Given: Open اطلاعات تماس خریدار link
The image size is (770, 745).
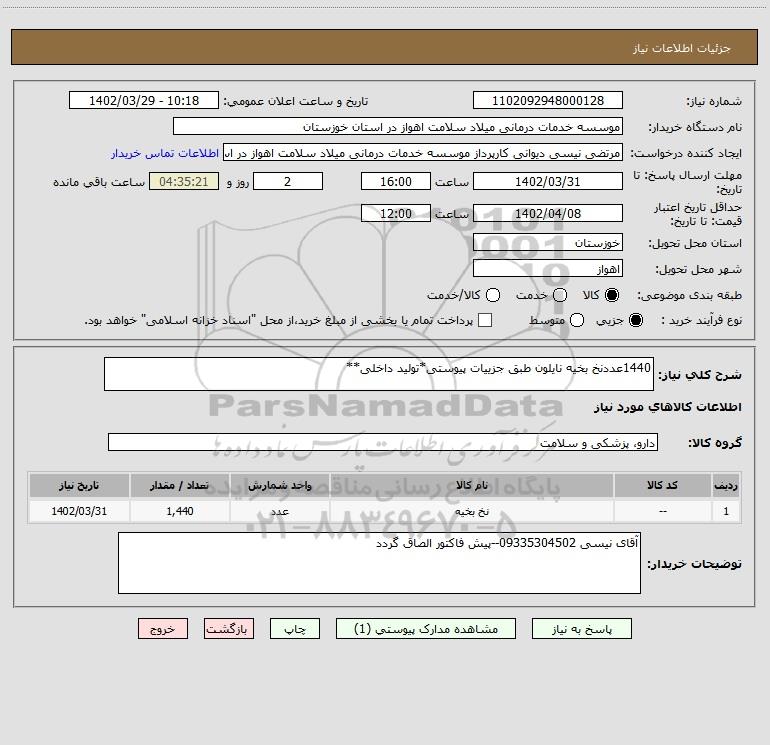Looking at the screenshot, I should [165, 153].
